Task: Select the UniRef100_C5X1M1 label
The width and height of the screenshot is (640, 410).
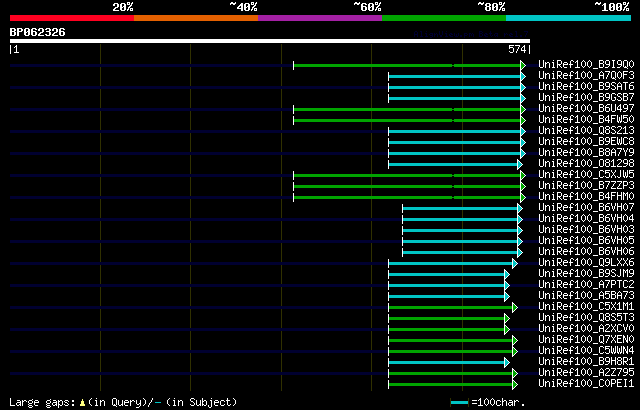Action: click(x=586, y=307)
